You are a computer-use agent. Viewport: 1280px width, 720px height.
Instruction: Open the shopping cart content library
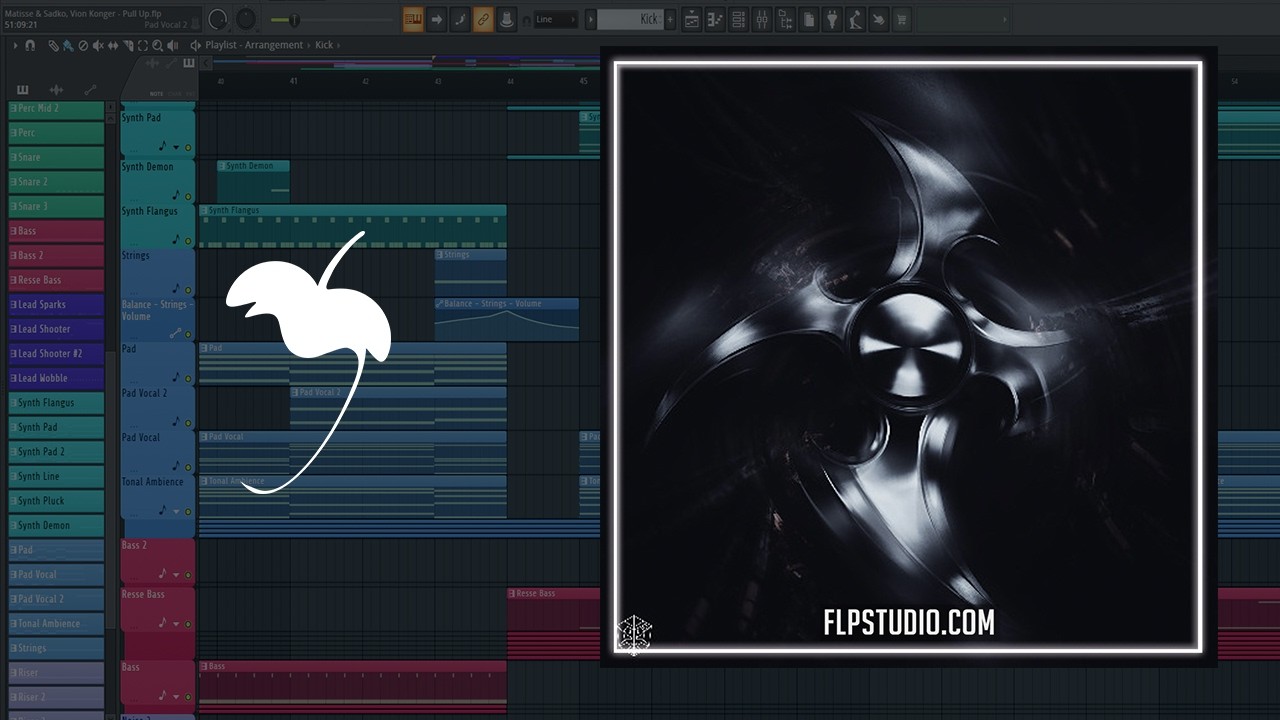coord(901,19)
